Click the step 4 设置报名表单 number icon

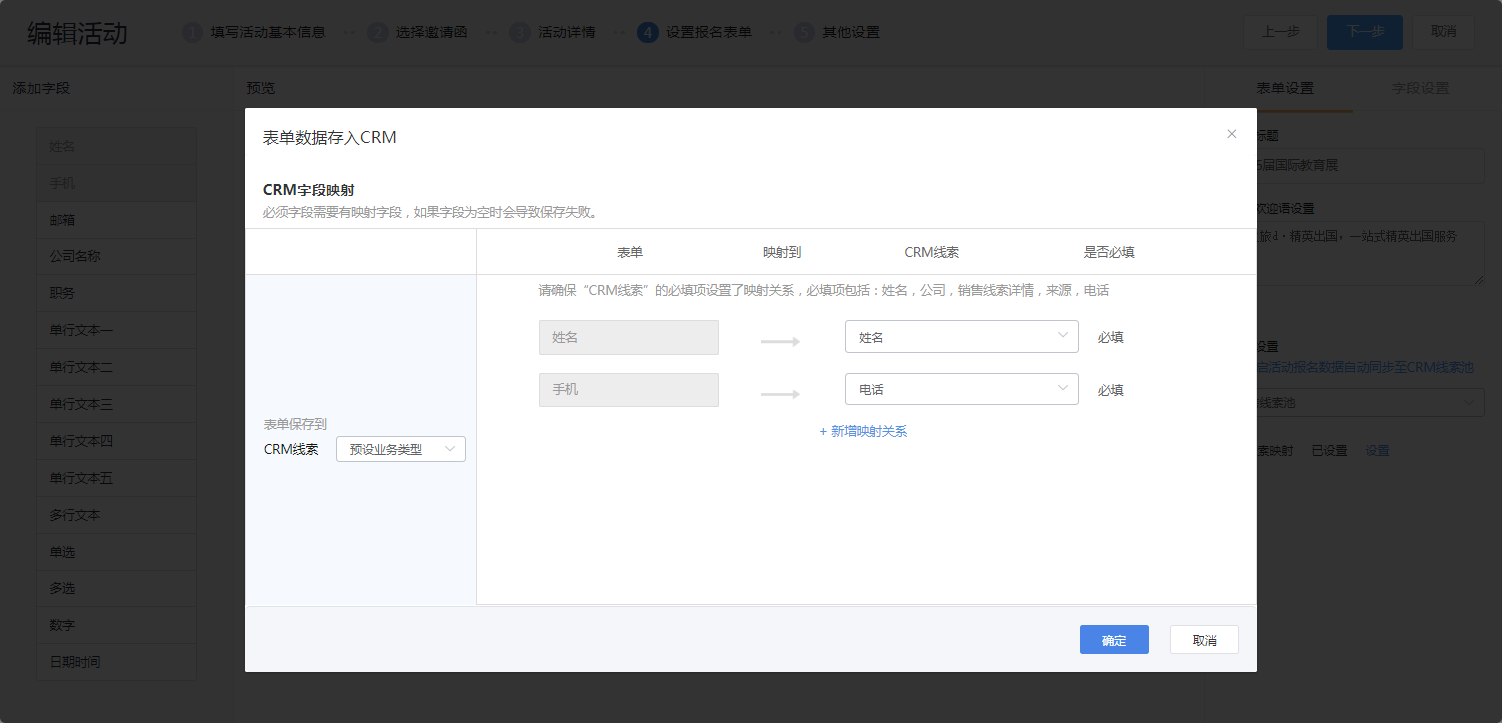pyautogui.click(x=647, y=32)
